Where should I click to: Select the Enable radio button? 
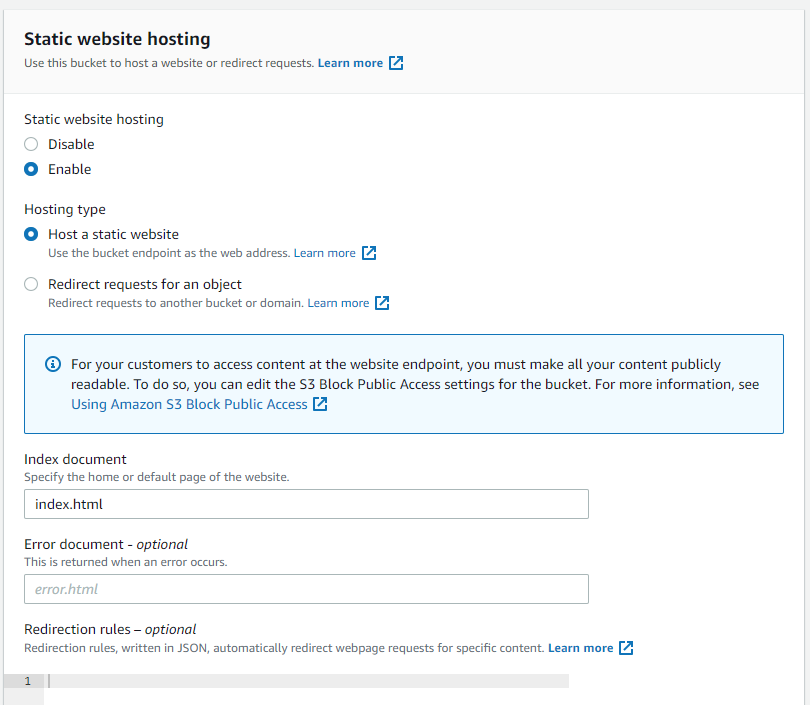click(31, 169)
